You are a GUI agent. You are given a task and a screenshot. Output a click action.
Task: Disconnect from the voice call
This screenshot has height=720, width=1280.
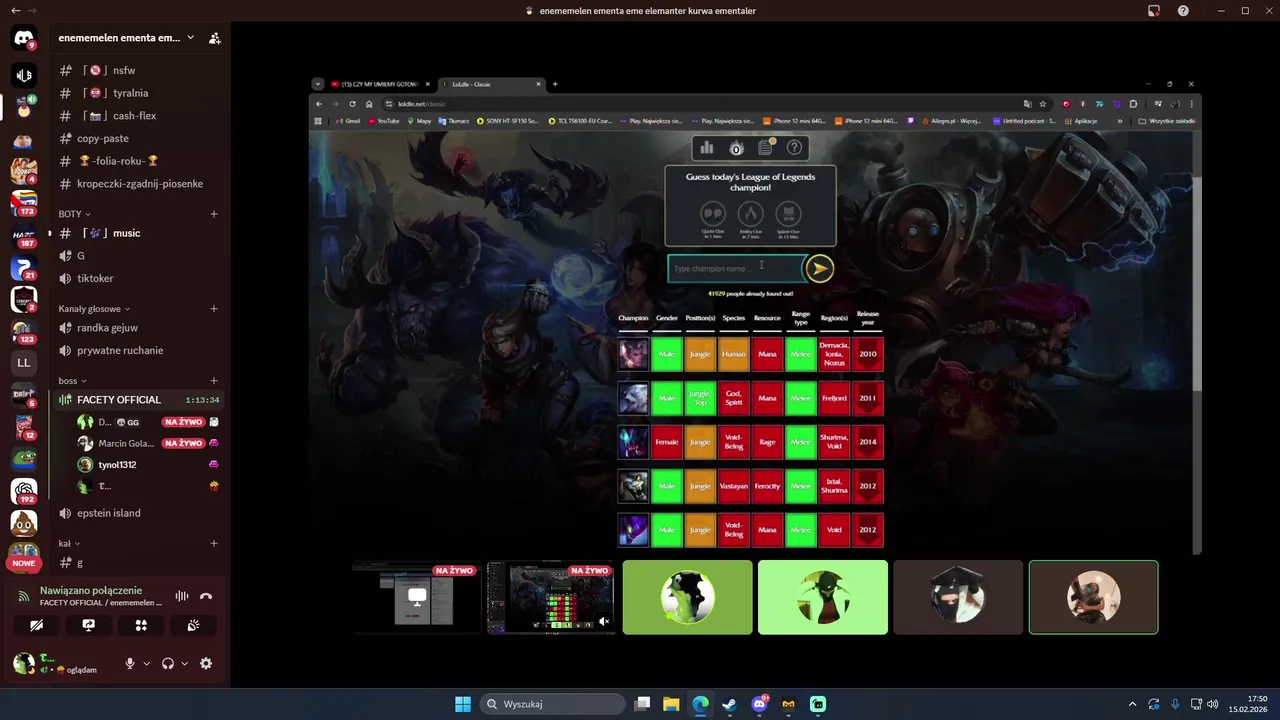(206, 596)
